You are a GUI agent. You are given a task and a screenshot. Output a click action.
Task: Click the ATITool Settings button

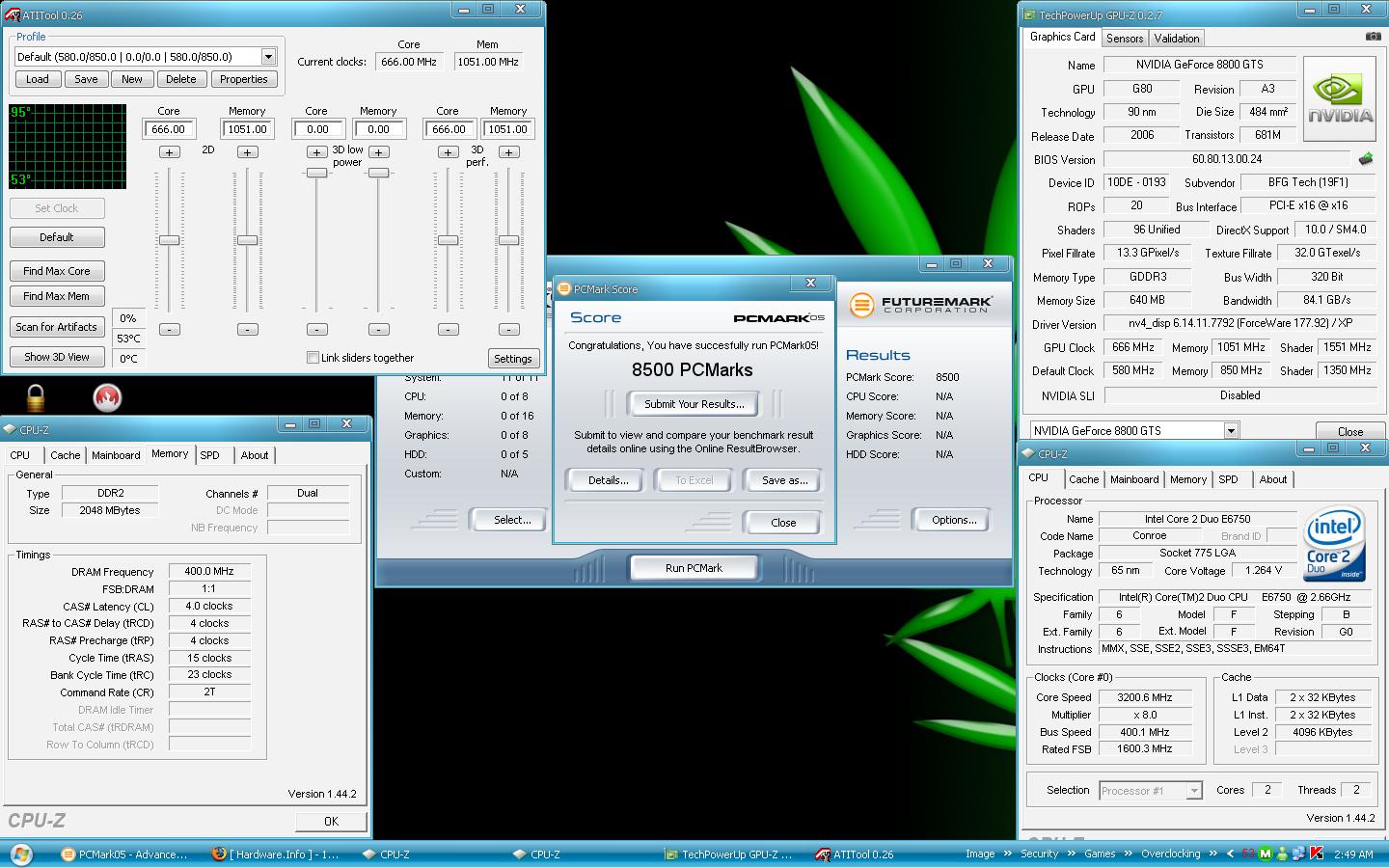point(512,359)
